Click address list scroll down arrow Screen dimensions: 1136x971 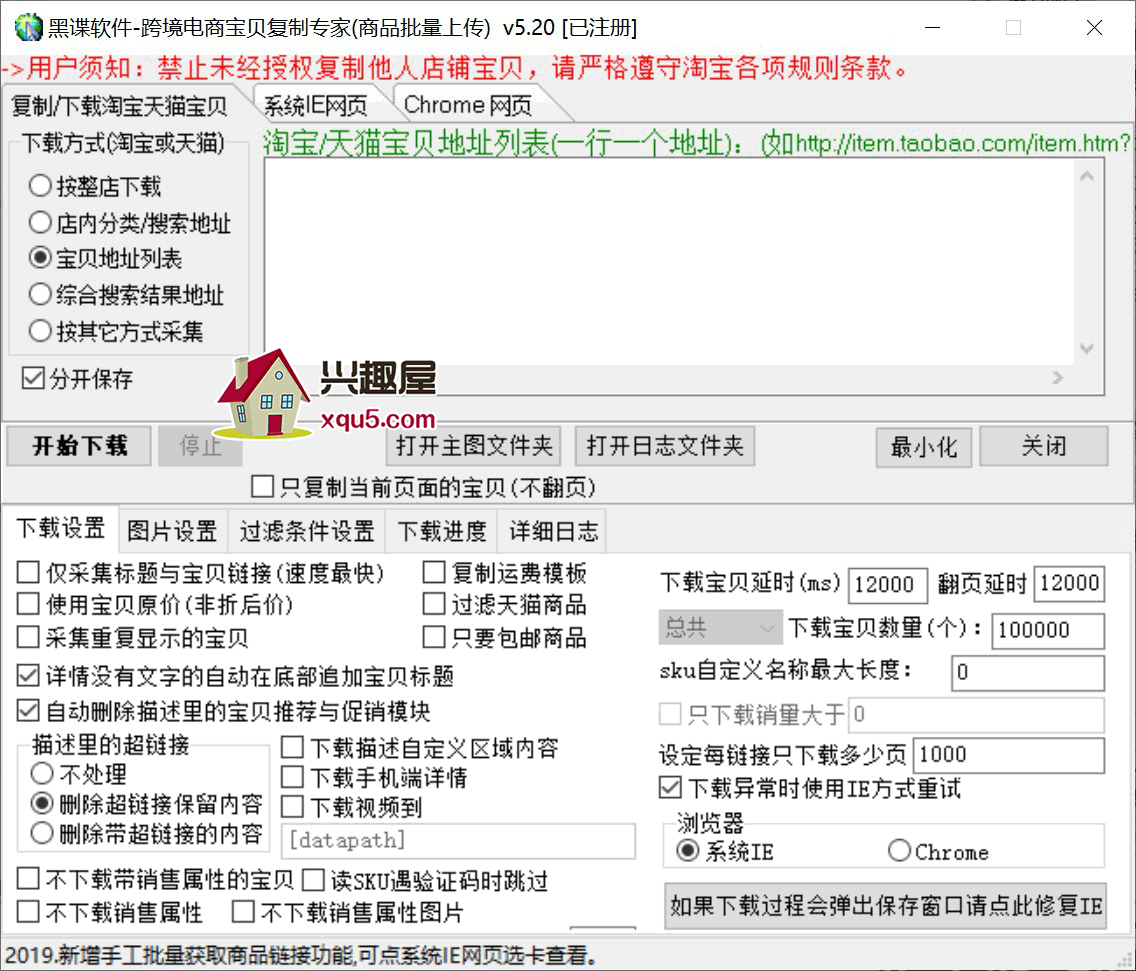click(1087, 349)
